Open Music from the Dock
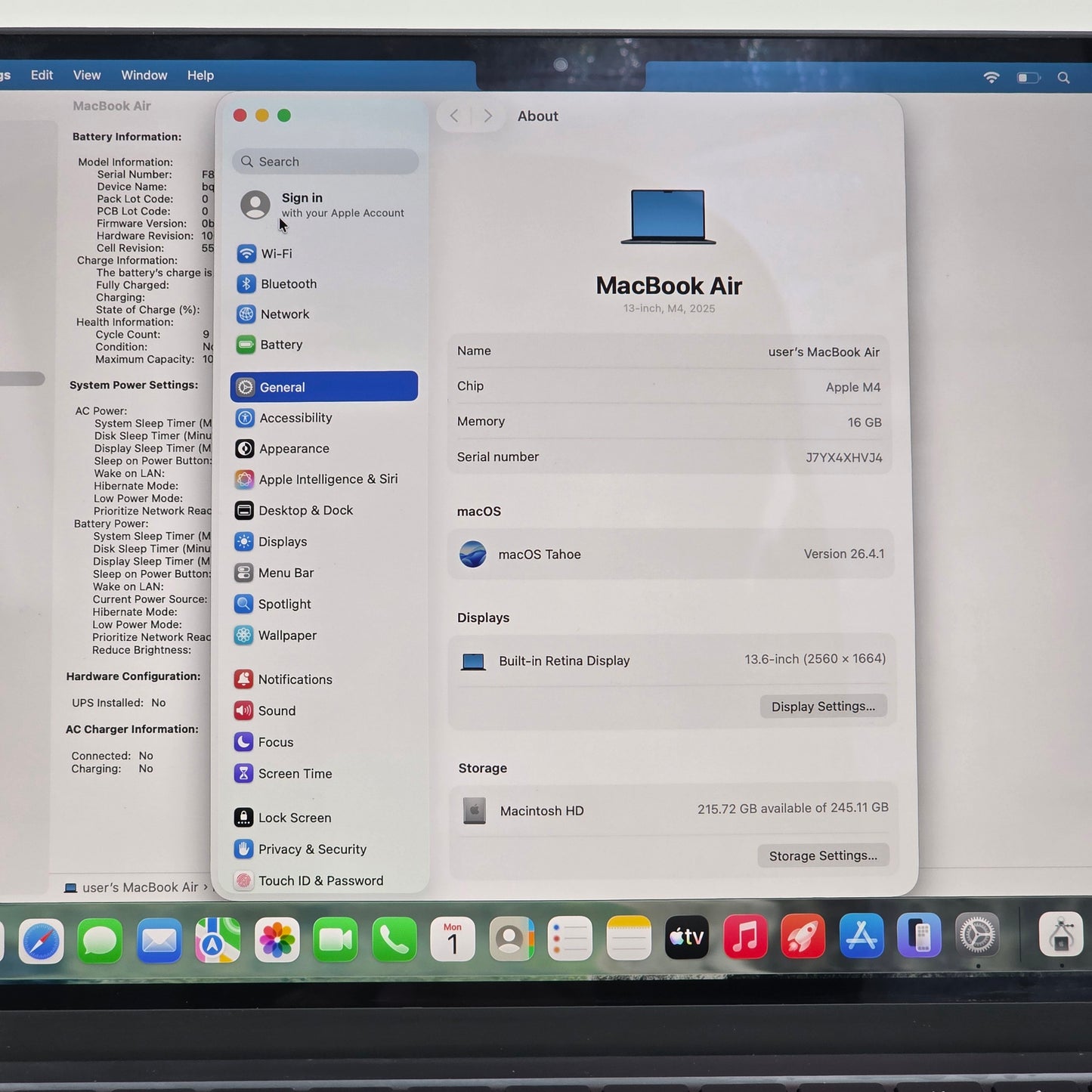1092x1092 pixels. (745, 936)
